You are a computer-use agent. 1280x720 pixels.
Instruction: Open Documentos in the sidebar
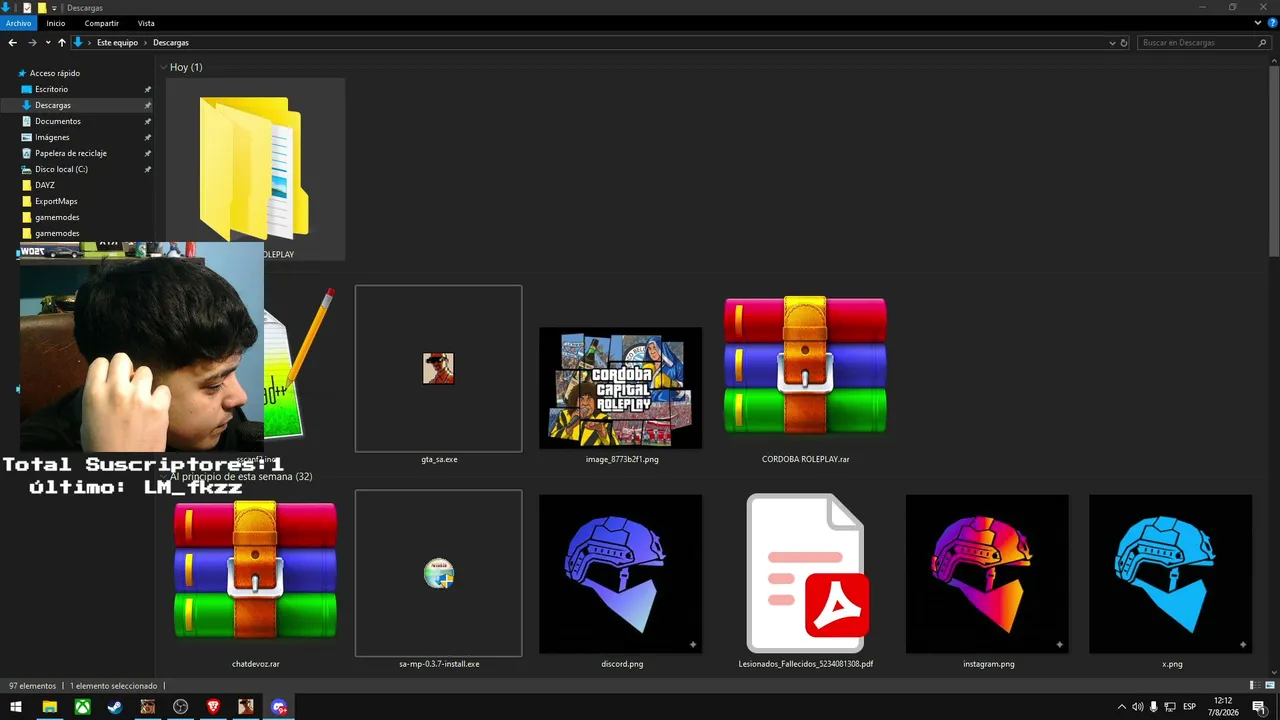(58, 121)
